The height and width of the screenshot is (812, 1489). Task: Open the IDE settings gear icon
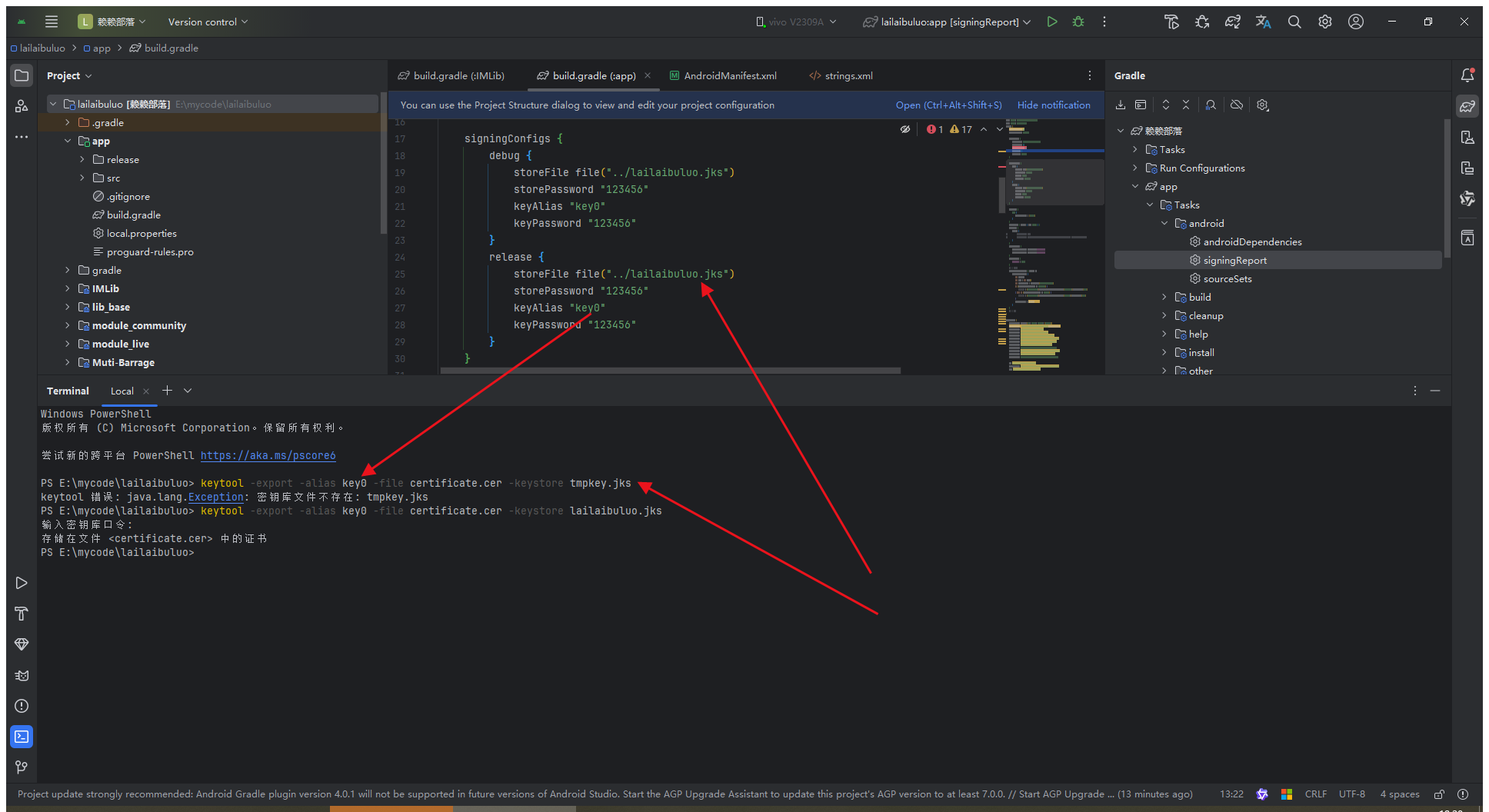(x=1324, y=22)
